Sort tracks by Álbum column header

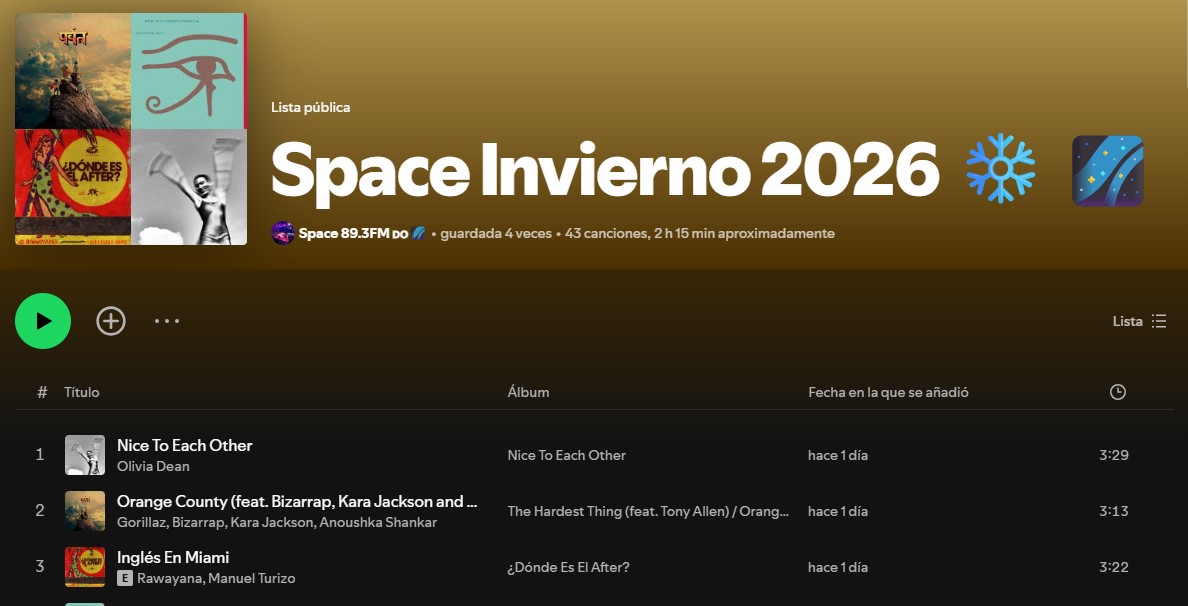click(528, 392)
